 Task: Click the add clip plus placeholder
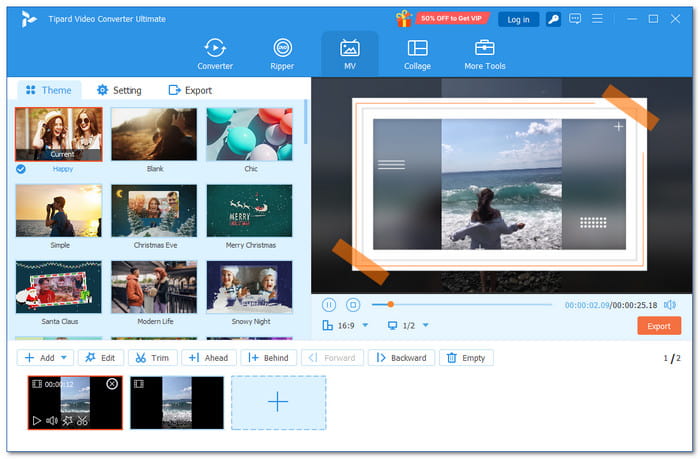[278, 402]
